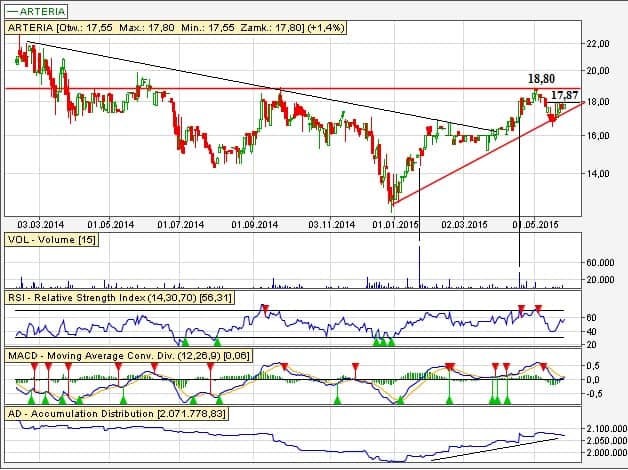The width and height of the screenshot is (628, 470).
Task: Select the rightmost green marker in MACD panel
Action: pos(509,400)
